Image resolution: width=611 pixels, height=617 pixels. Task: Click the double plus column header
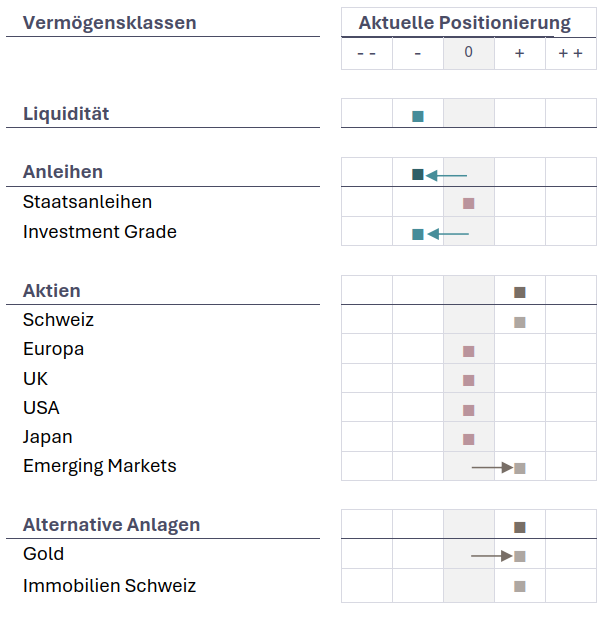click(570, 52)
